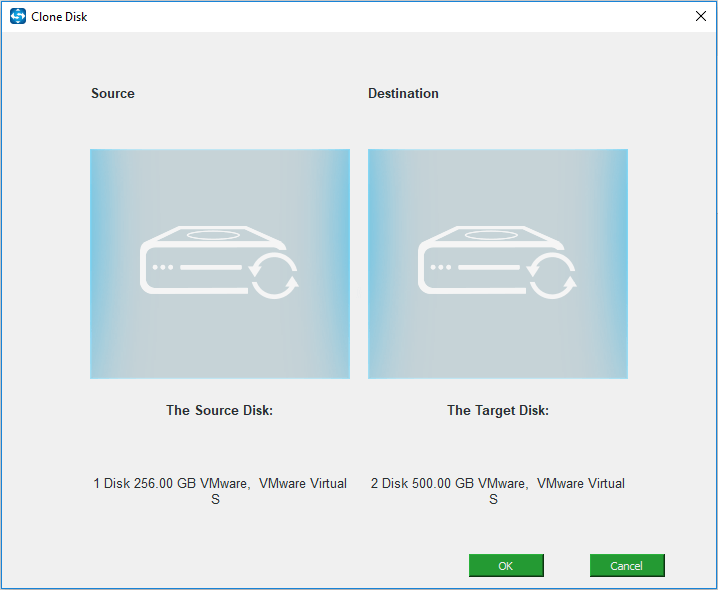Viewport: 718px width, 590px height.
Task: Click the "Destination" heading label
Action: coord(403,94)
